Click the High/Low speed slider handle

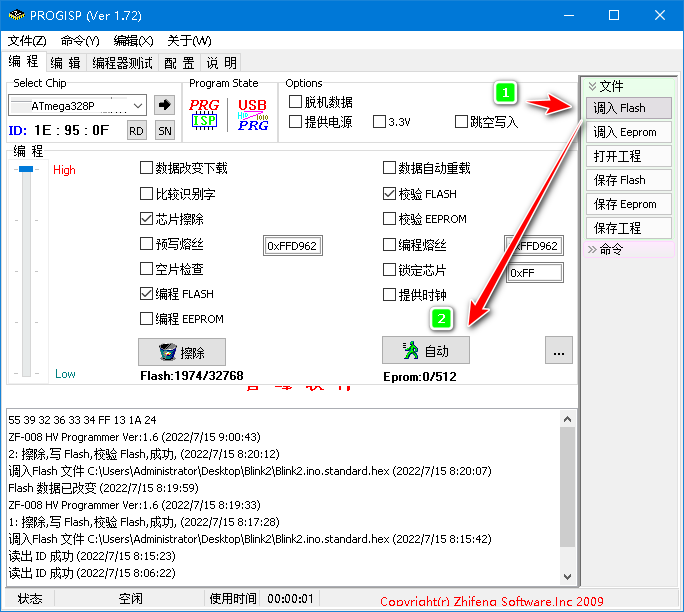click(26, 169)
